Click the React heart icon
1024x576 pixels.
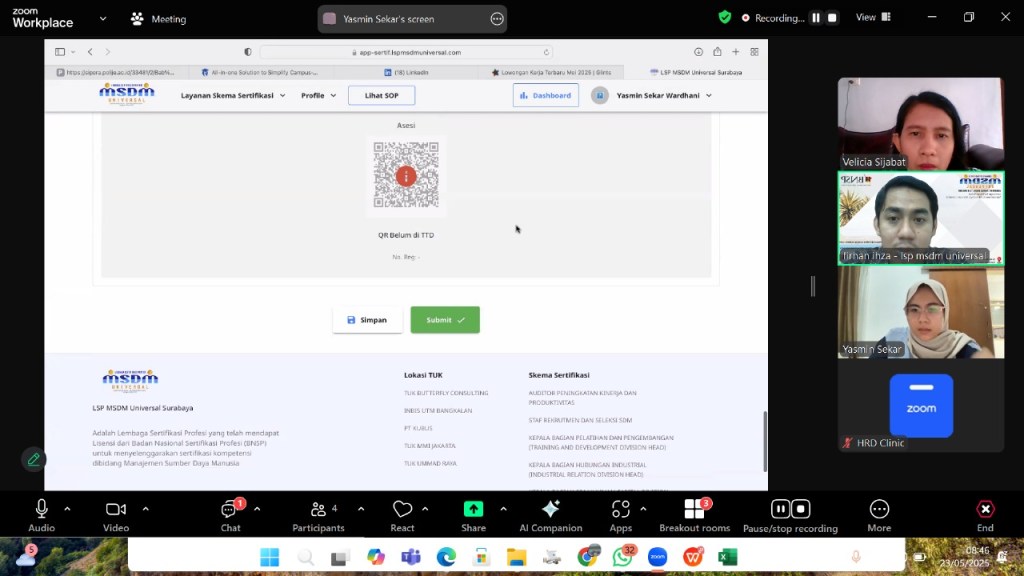point(402,511)
